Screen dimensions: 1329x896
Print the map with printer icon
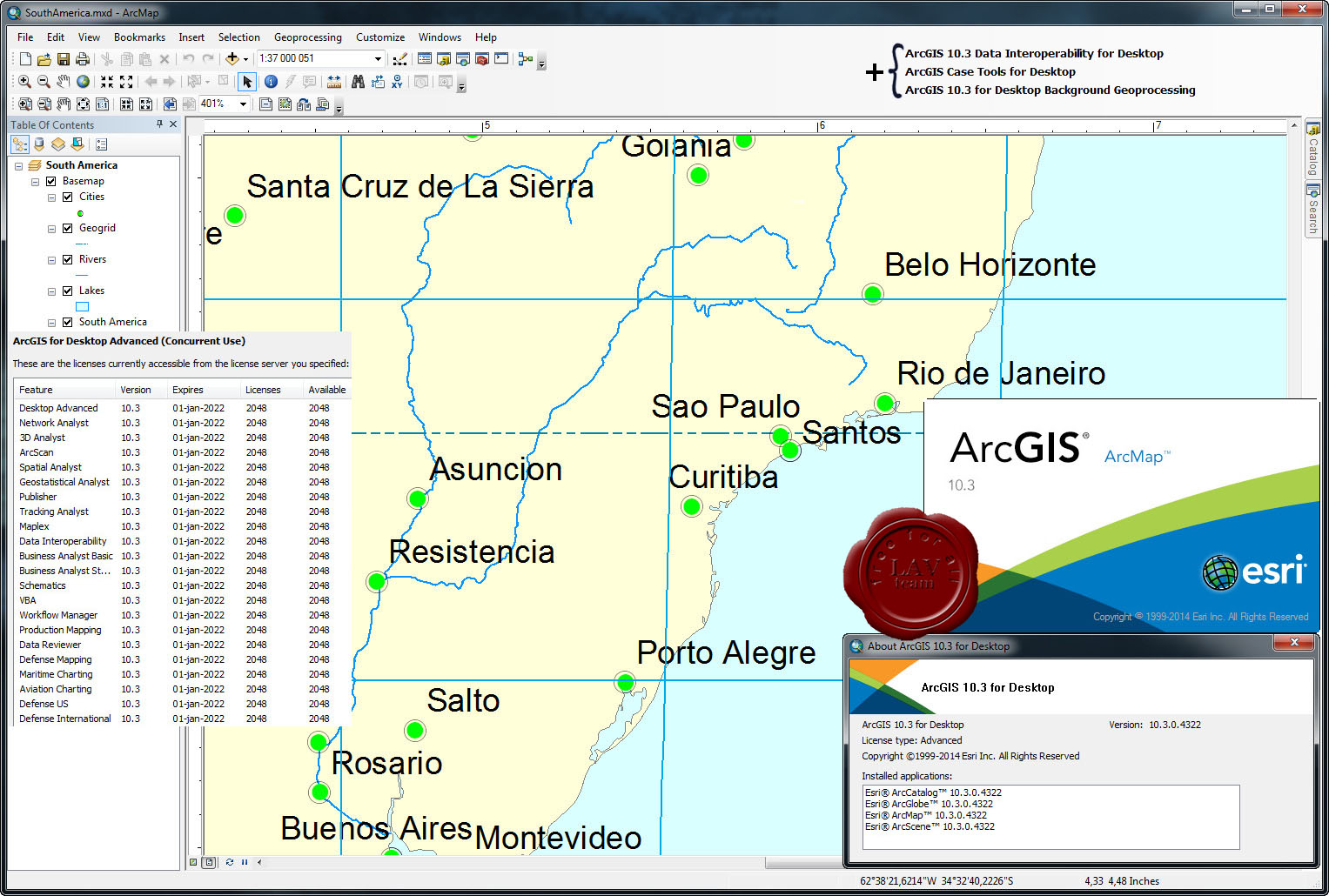(83, 59)
